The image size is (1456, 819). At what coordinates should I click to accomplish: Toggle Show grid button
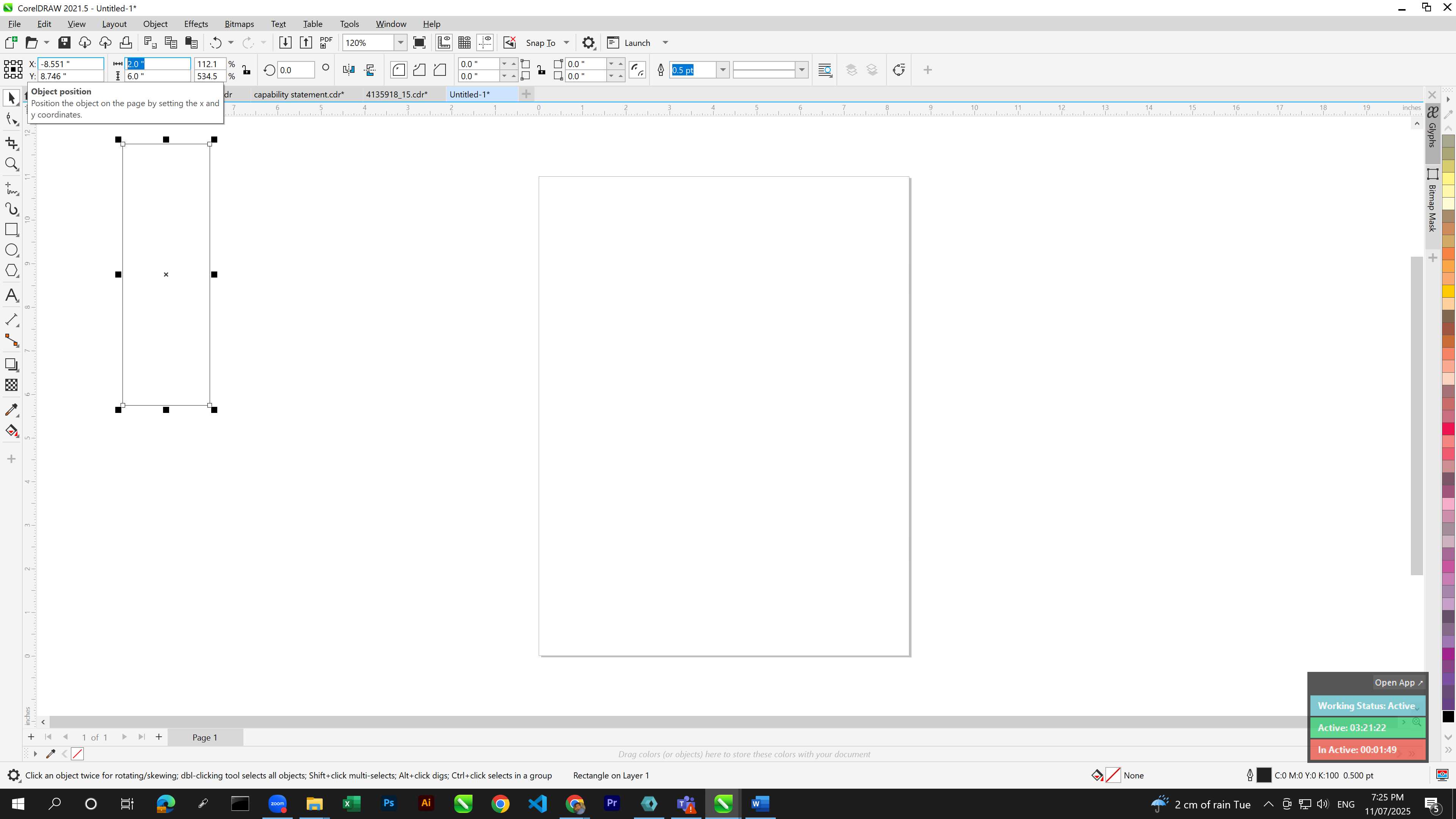coord(464,42)
